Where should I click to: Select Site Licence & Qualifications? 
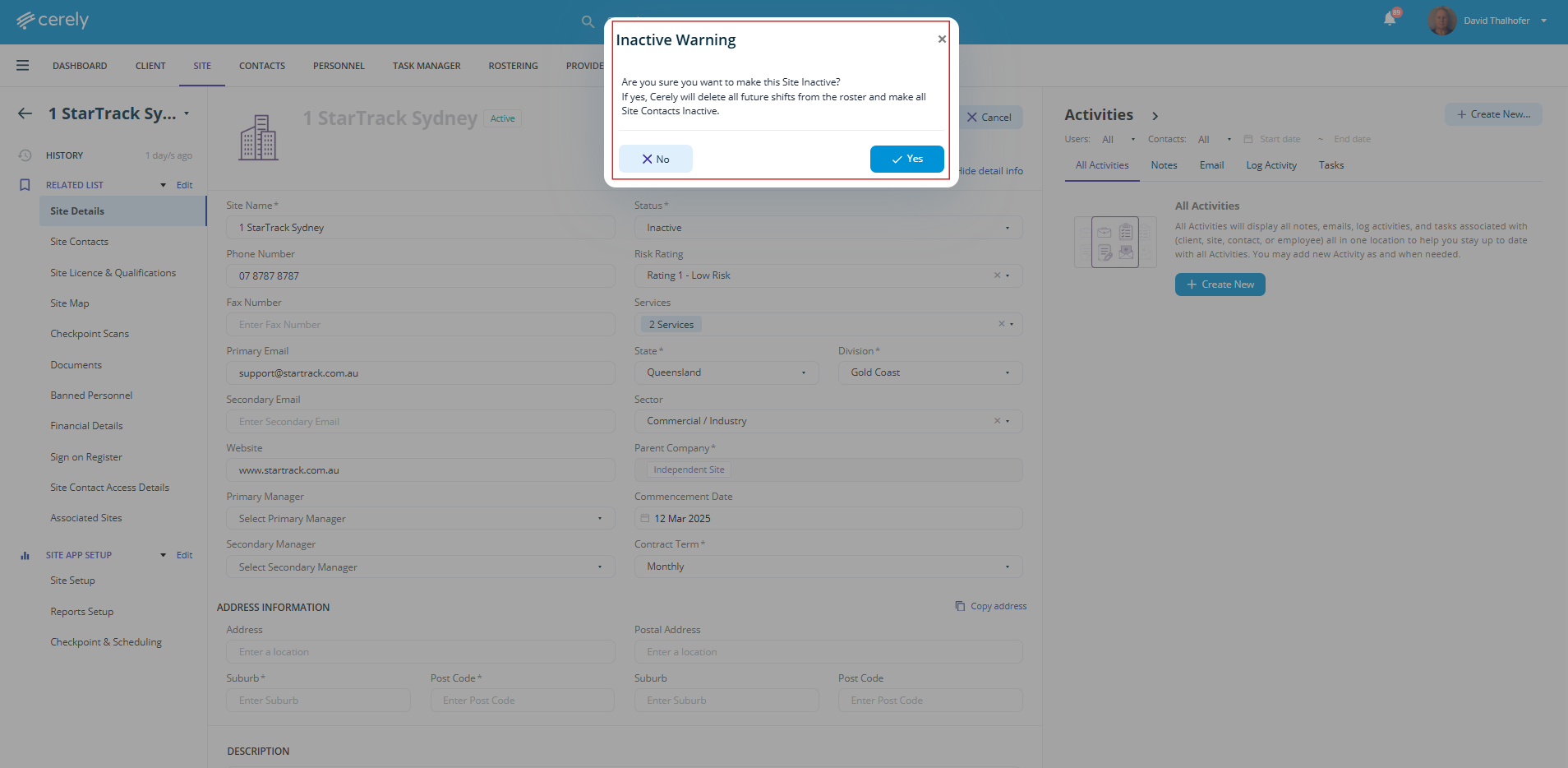113,273
